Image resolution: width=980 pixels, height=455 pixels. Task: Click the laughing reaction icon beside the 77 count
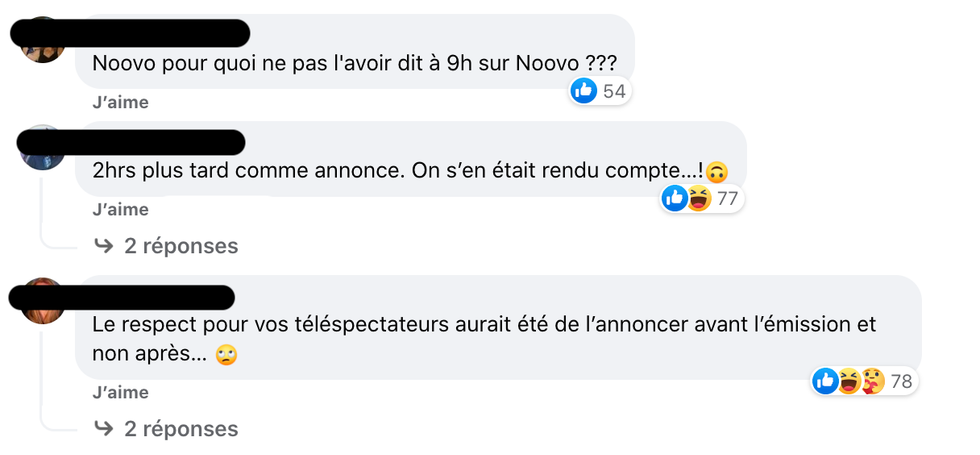tap(698, 198)
